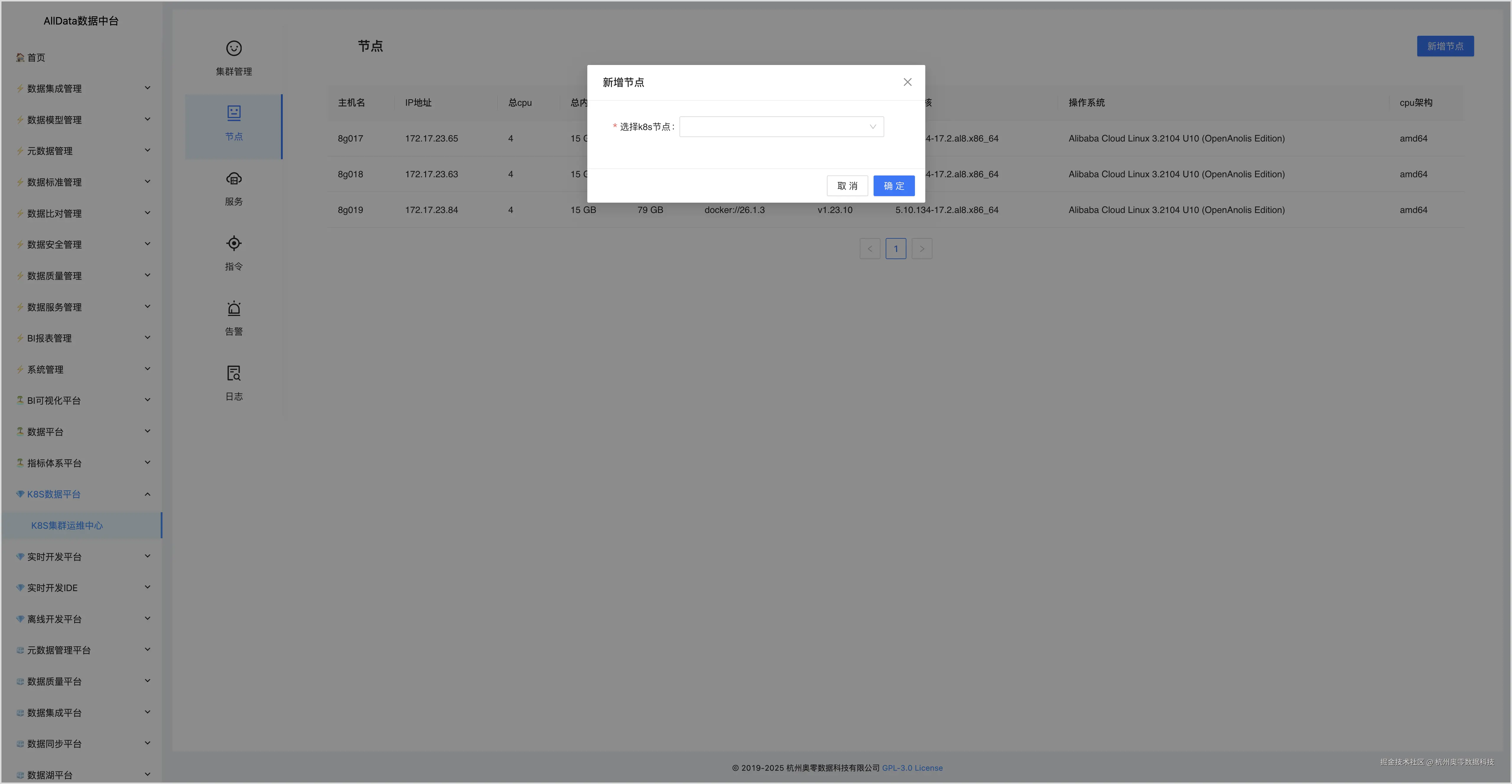1512x784 pixels.
Task: Open the 日志 log document icon
Action: [234, 373]
